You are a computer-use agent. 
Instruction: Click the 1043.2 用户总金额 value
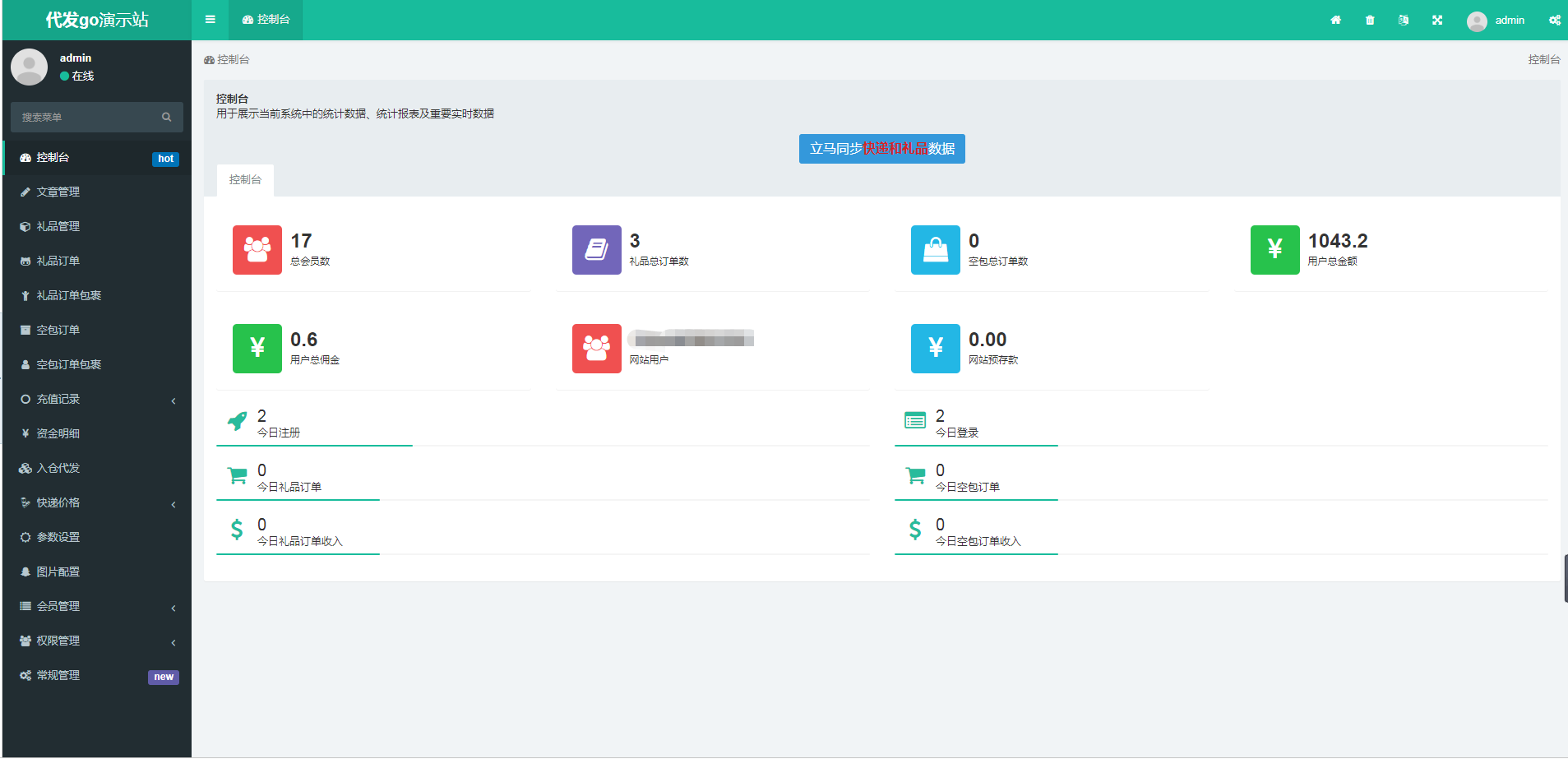click(x=1338, y=241)
